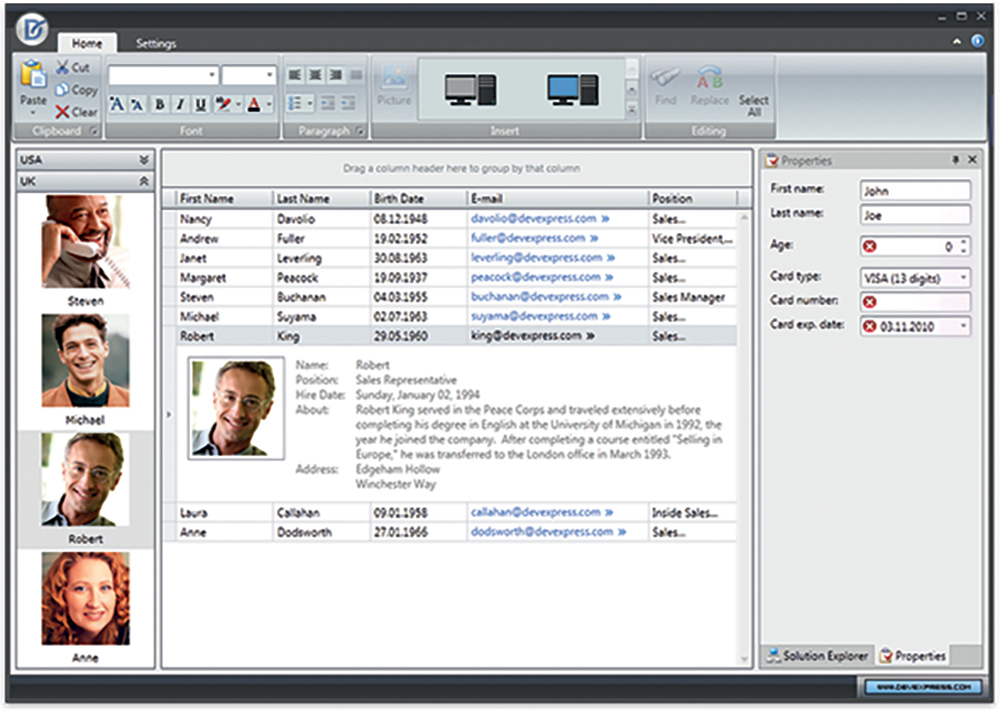Click the Replace icon in Editing group
The width and height of the screenshot is (1000, 711).
709,78
